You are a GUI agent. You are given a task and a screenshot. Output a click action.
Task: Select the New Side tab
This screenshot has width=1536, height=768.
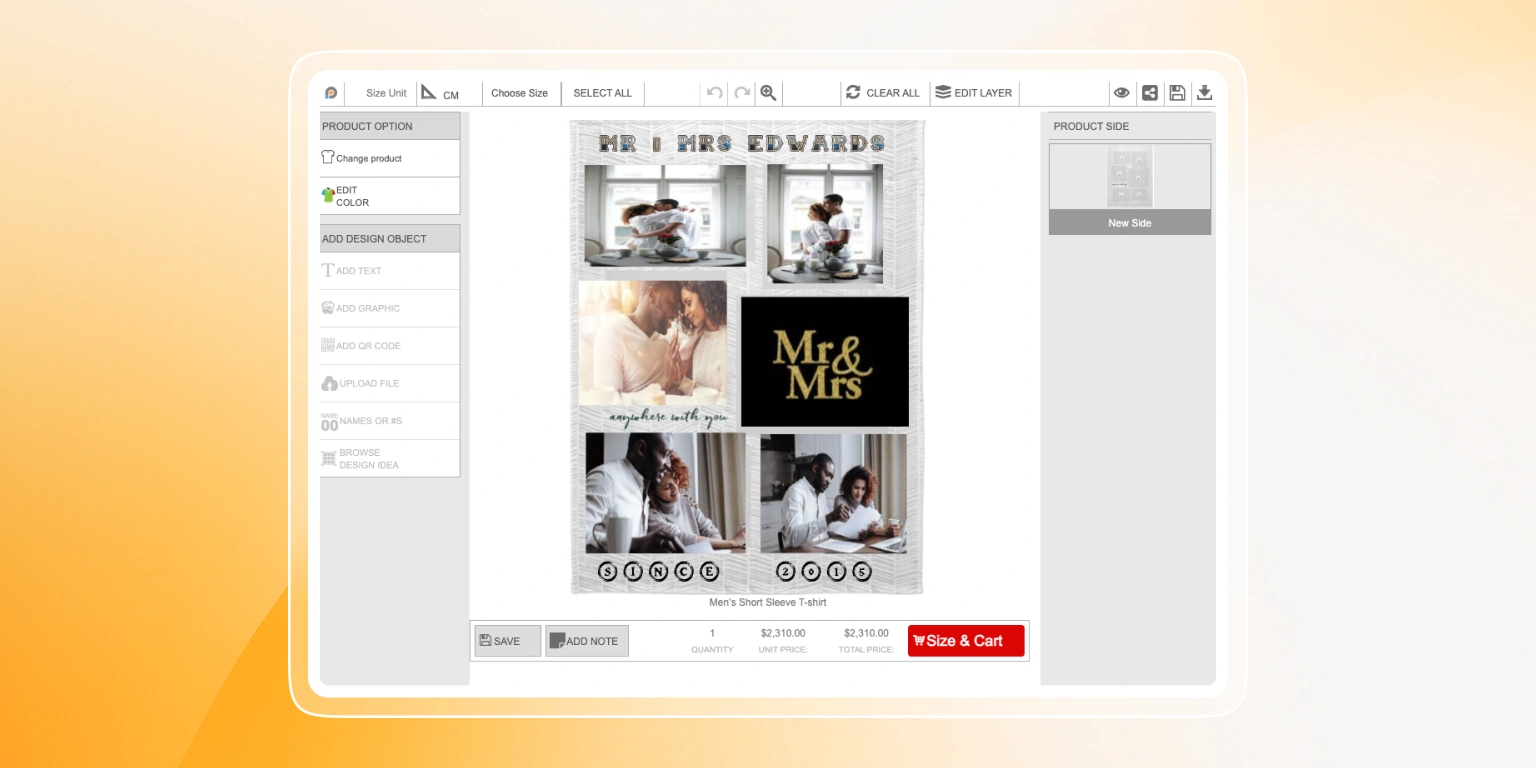(x=1129, y=222)
